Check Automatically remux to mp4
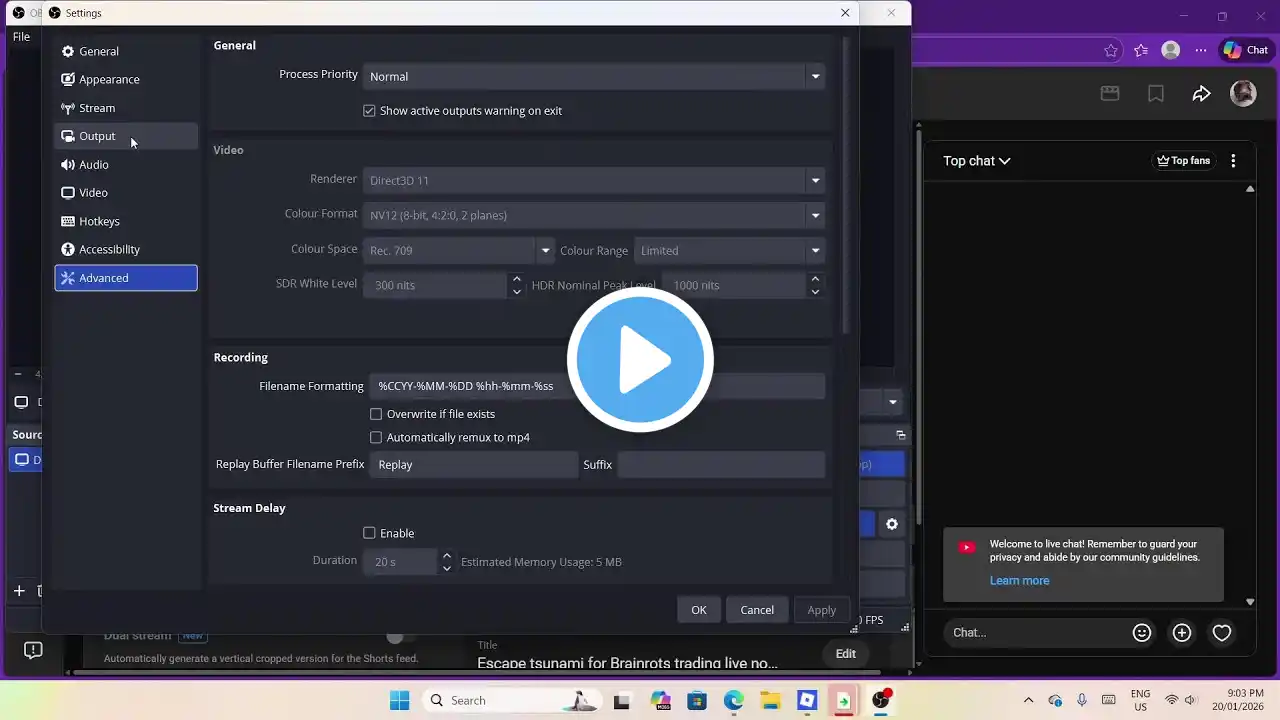 coord(376,438)
